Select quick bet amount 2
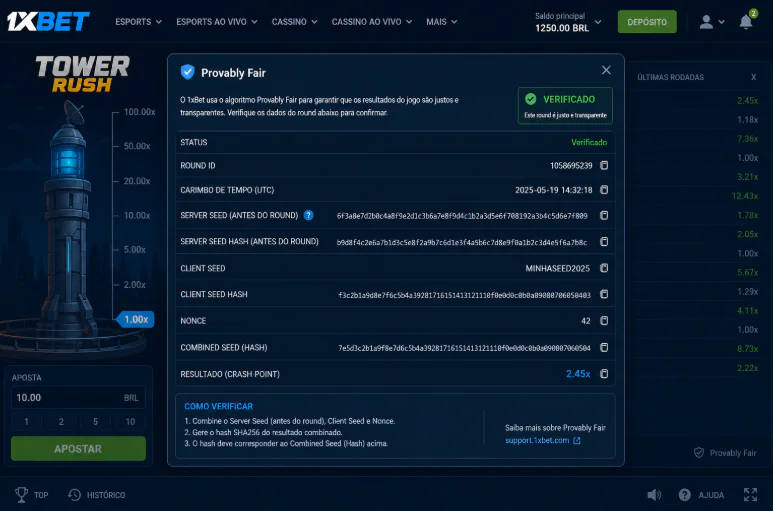The image size is (773, 511). point(61,421)
